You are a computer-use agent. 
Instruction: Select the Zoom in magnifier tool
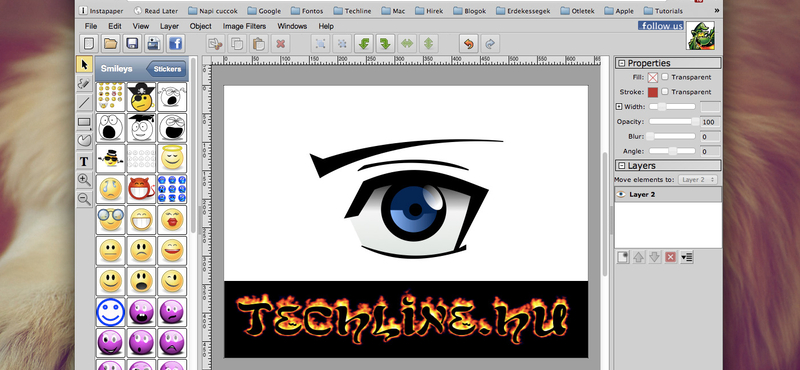(84, 180)
